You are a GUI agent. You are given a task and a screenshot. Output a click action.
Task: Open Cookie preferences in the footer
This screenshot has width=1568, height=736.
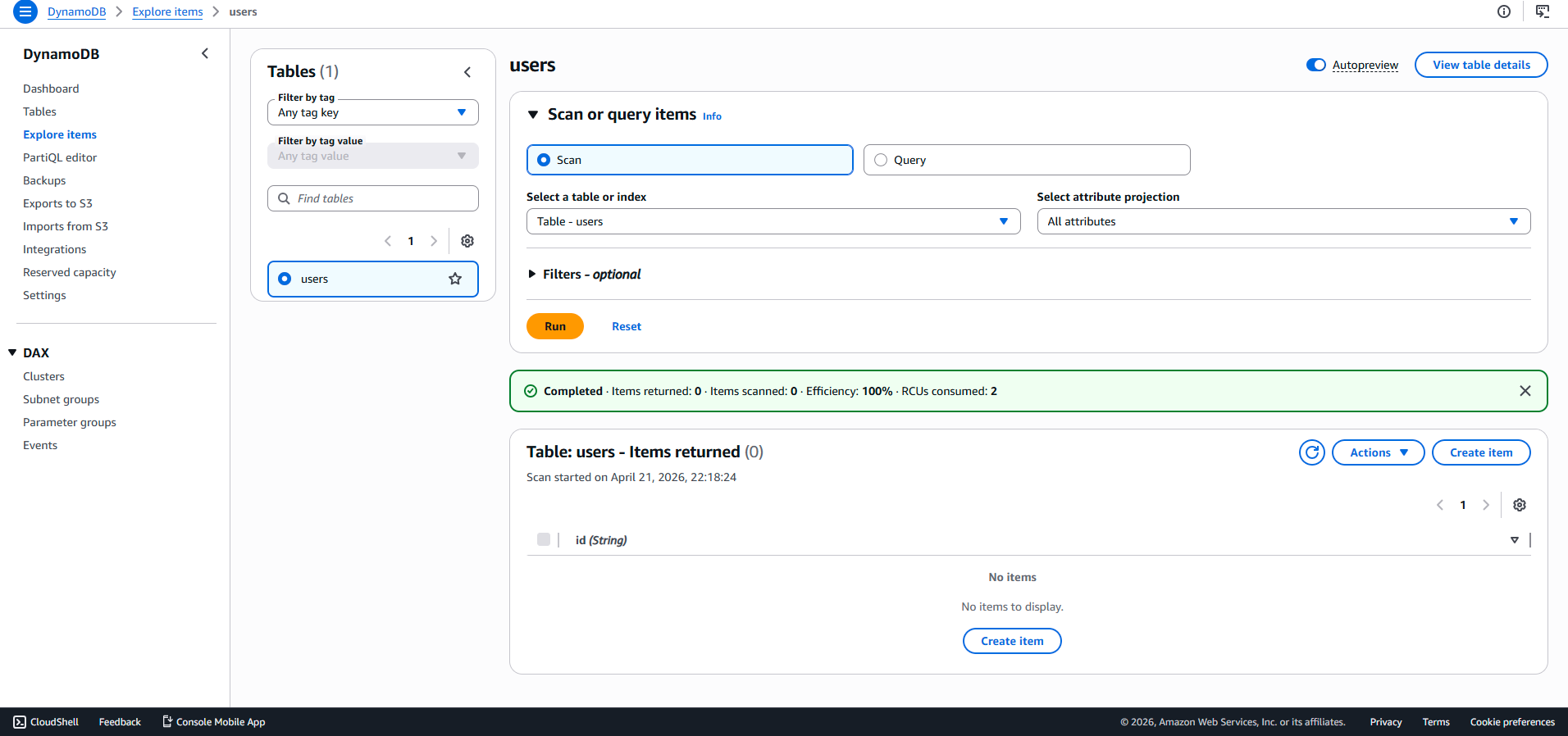coord(1512,722)
